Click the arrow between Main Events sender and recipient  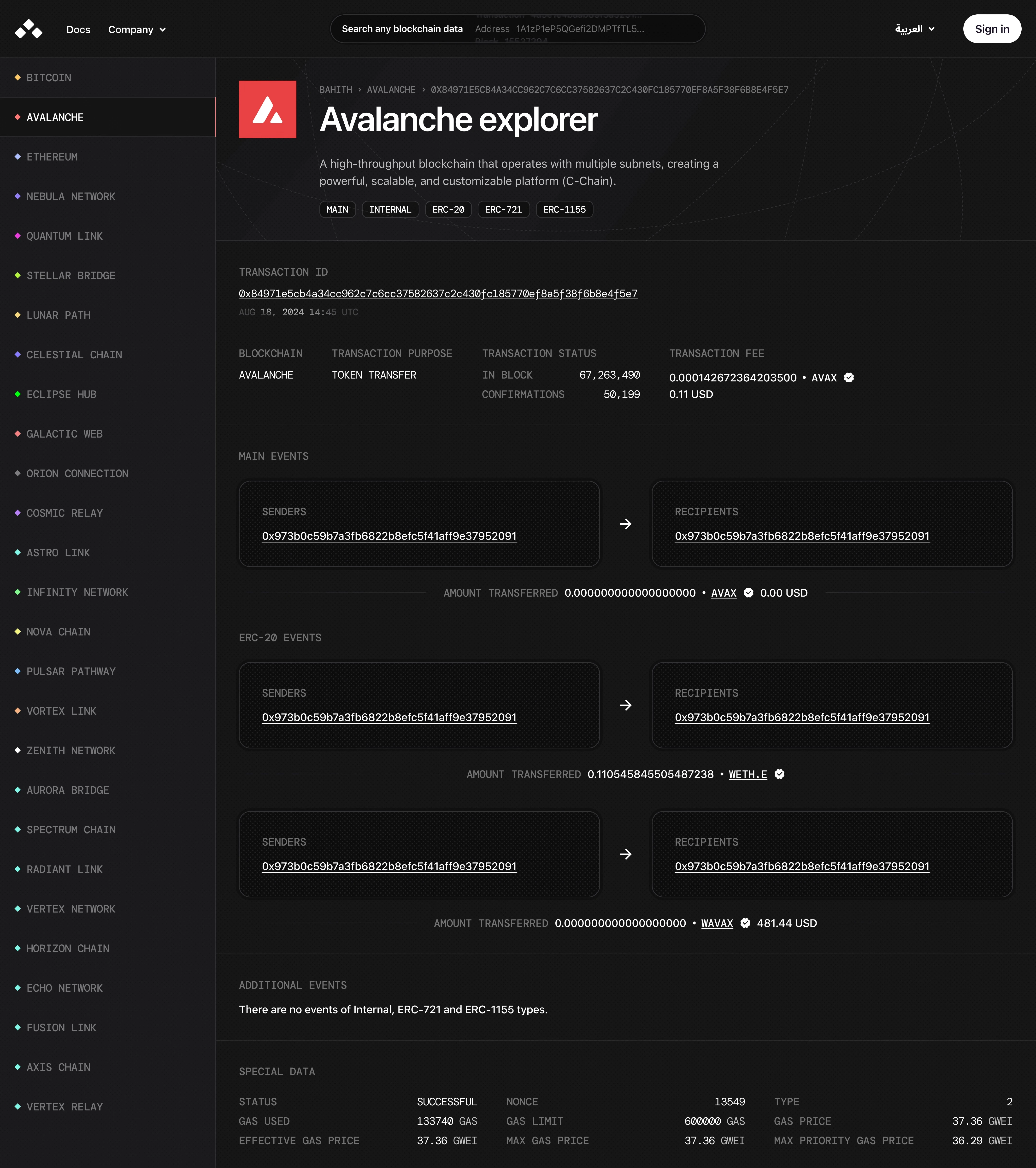coord(625,524)
